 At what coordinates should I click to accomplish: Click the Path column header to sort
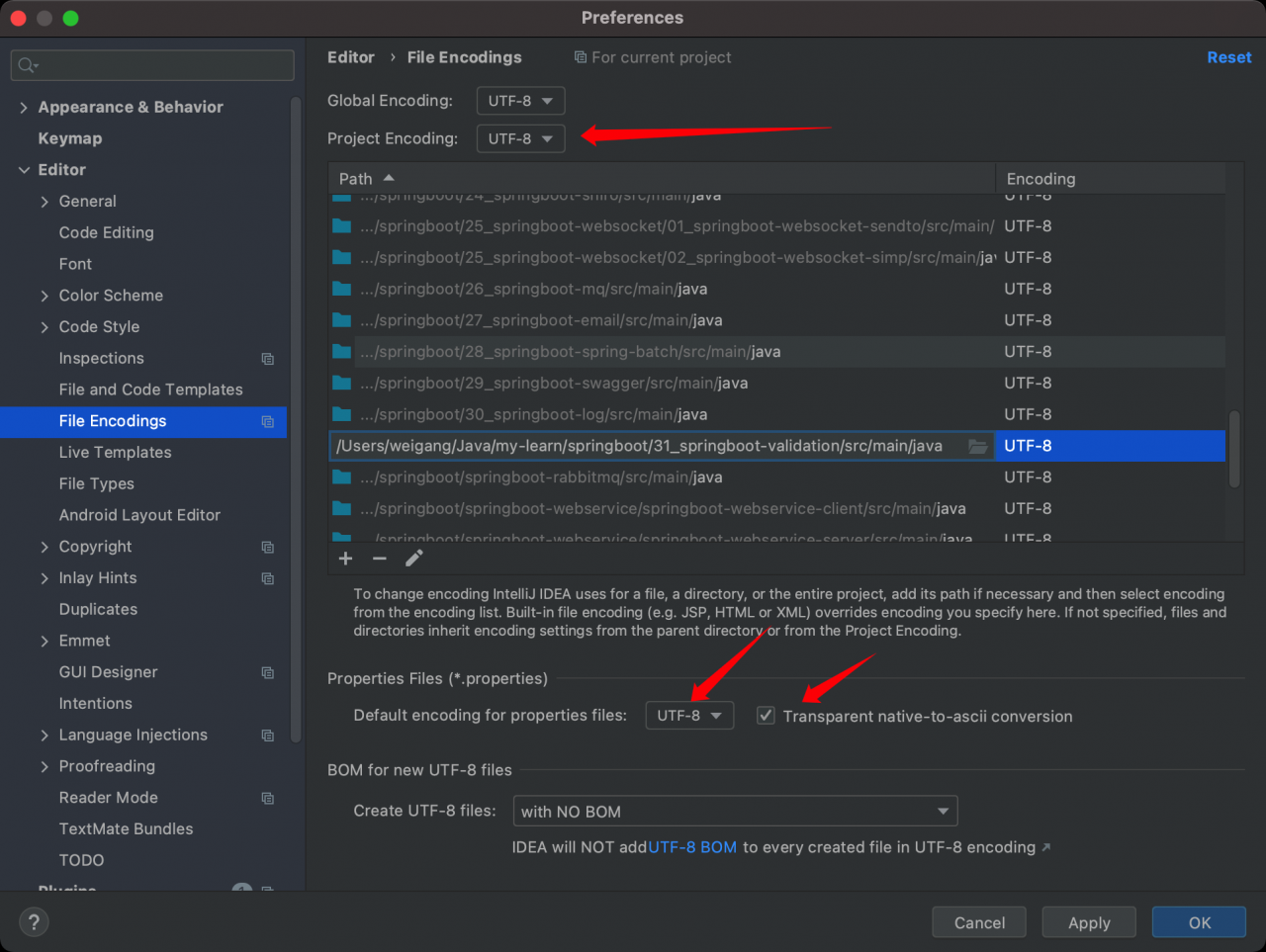(x=356, y=179)
